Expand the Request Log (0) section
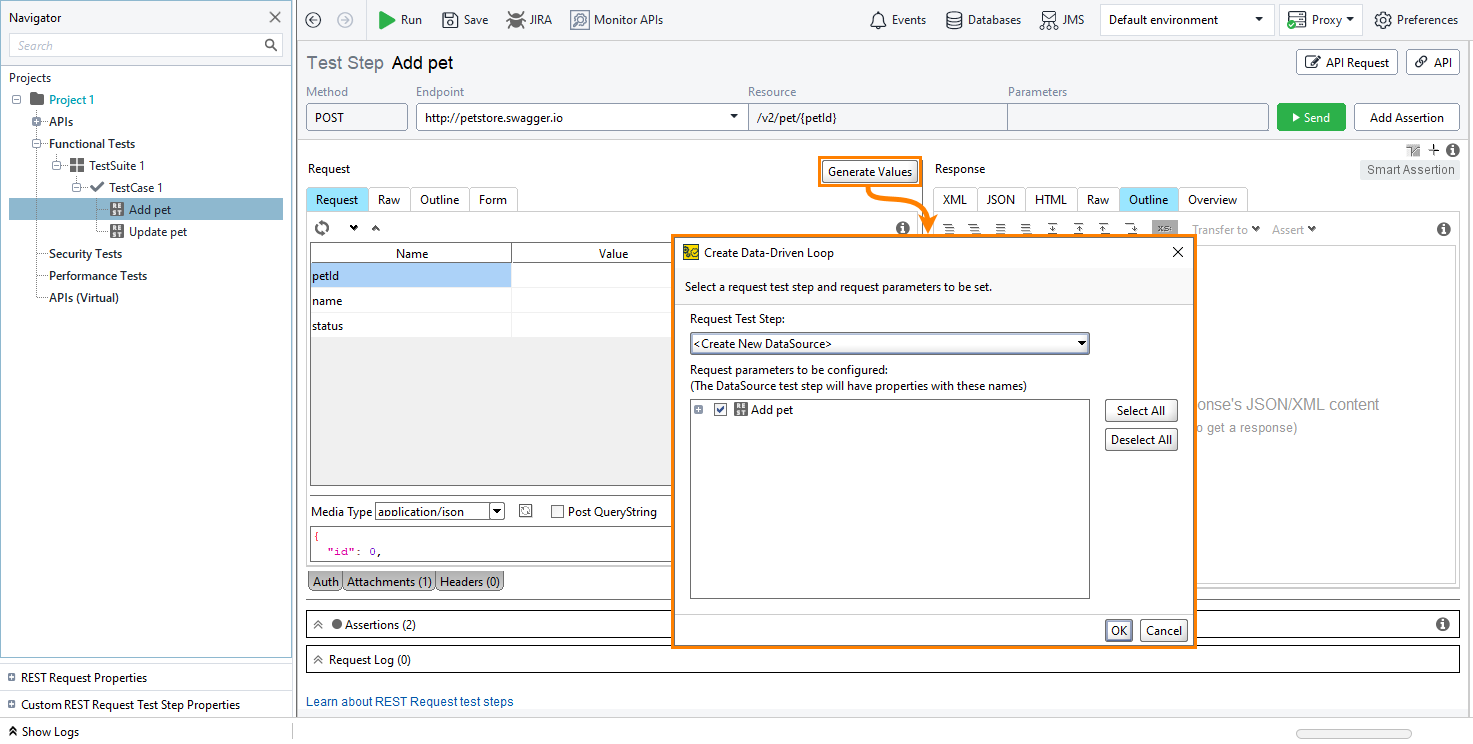This screenshot has height=744, width=1473. pos(318,659)
